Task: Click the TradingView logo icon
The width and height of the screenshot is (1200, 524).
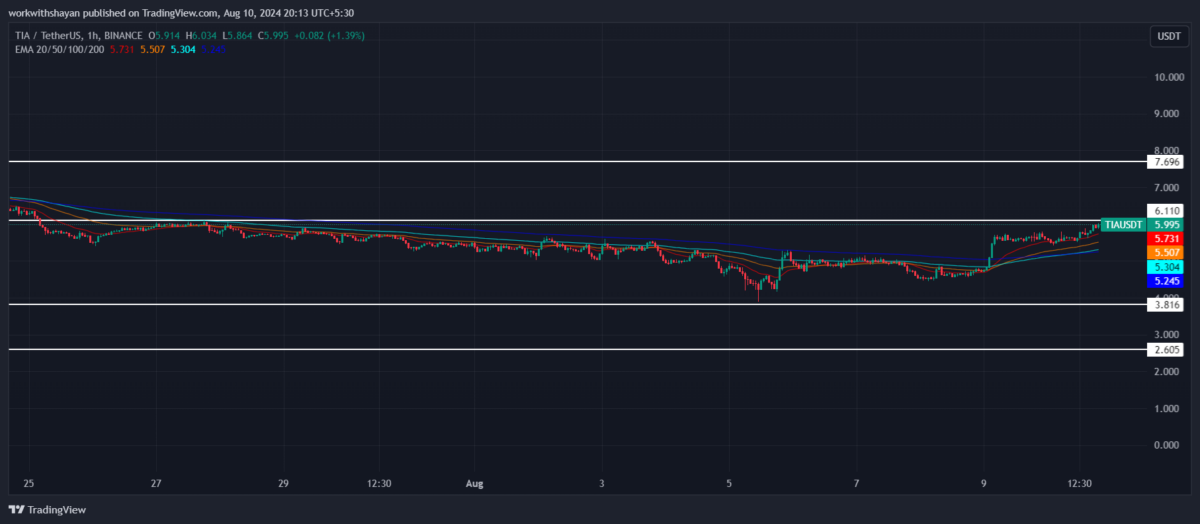Action: (x=17, y=510)
